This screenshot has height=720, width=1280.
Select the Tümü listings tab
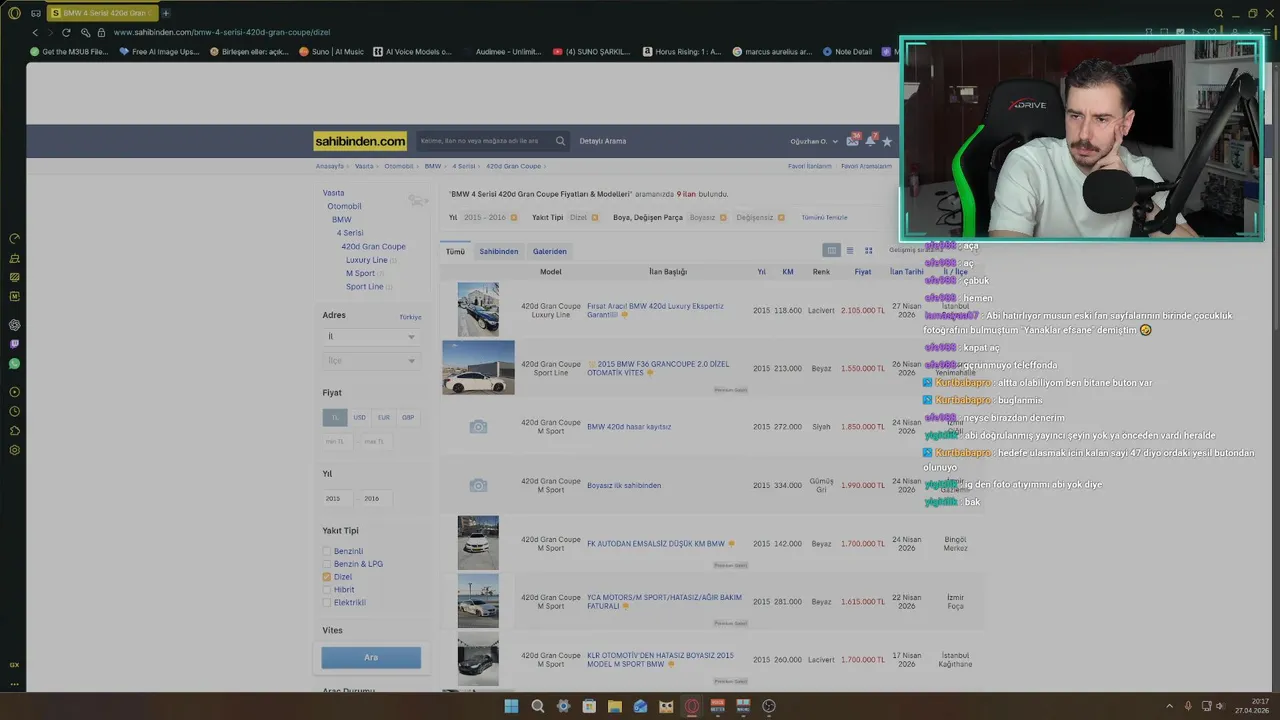click(x=455, y=251)
